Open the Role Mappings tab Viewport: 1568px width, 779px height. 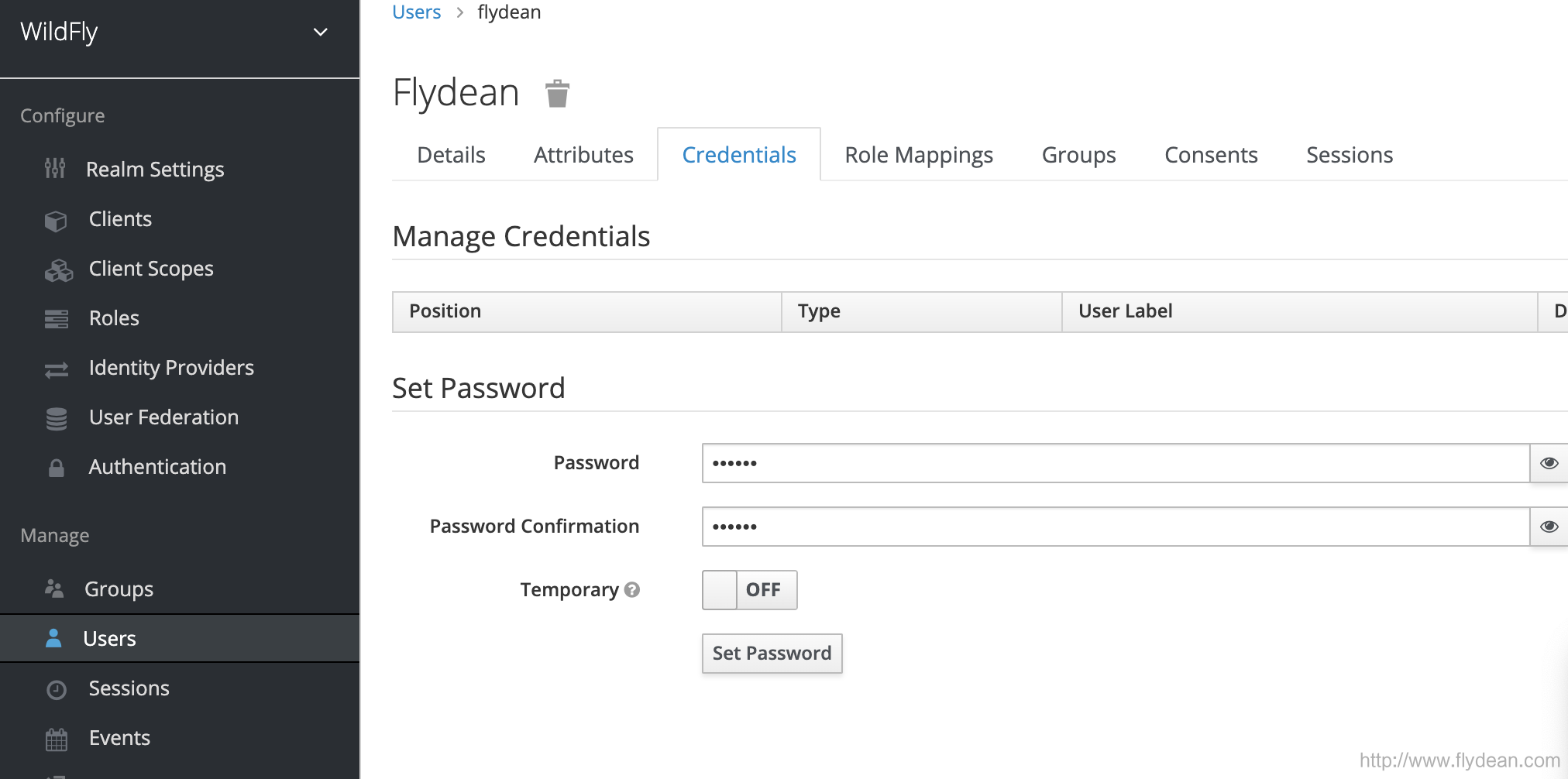click(x=919, y=155)
